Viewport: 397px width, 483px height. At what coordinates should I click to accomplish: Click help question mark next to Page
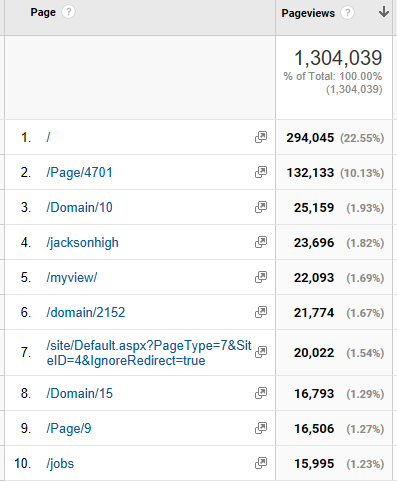[x=69, y=12]
